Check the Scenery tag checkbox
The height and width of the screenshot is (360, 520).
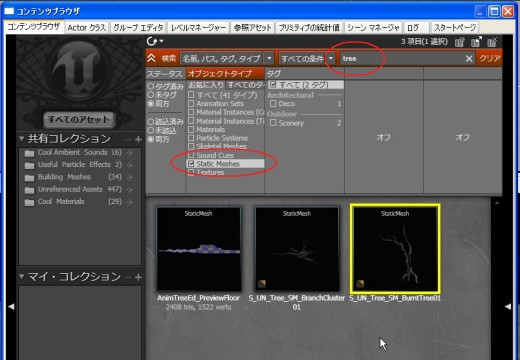(273, 123)
